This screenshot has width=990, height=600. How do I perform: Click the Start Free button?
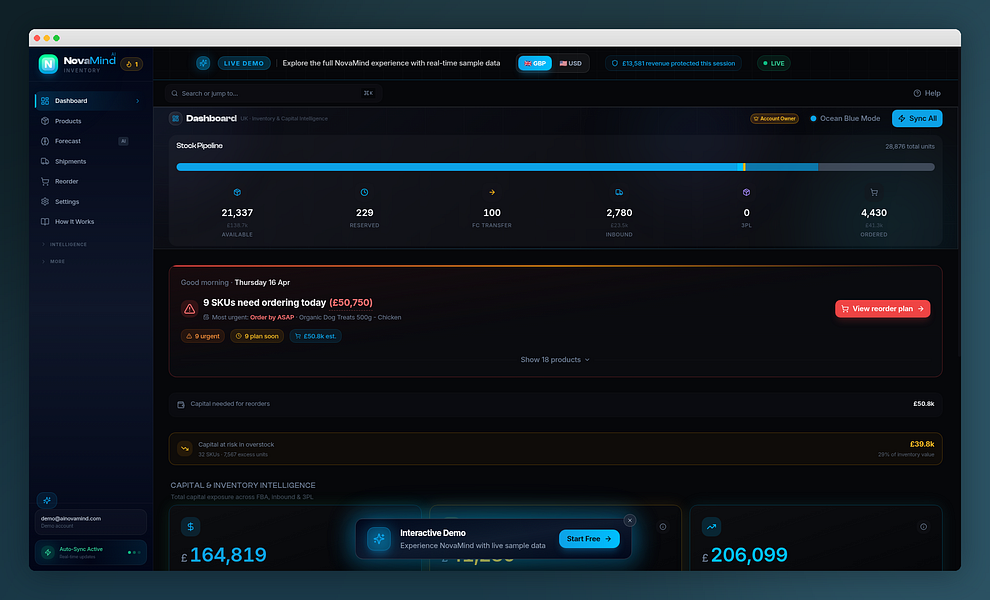pos(589,539)
